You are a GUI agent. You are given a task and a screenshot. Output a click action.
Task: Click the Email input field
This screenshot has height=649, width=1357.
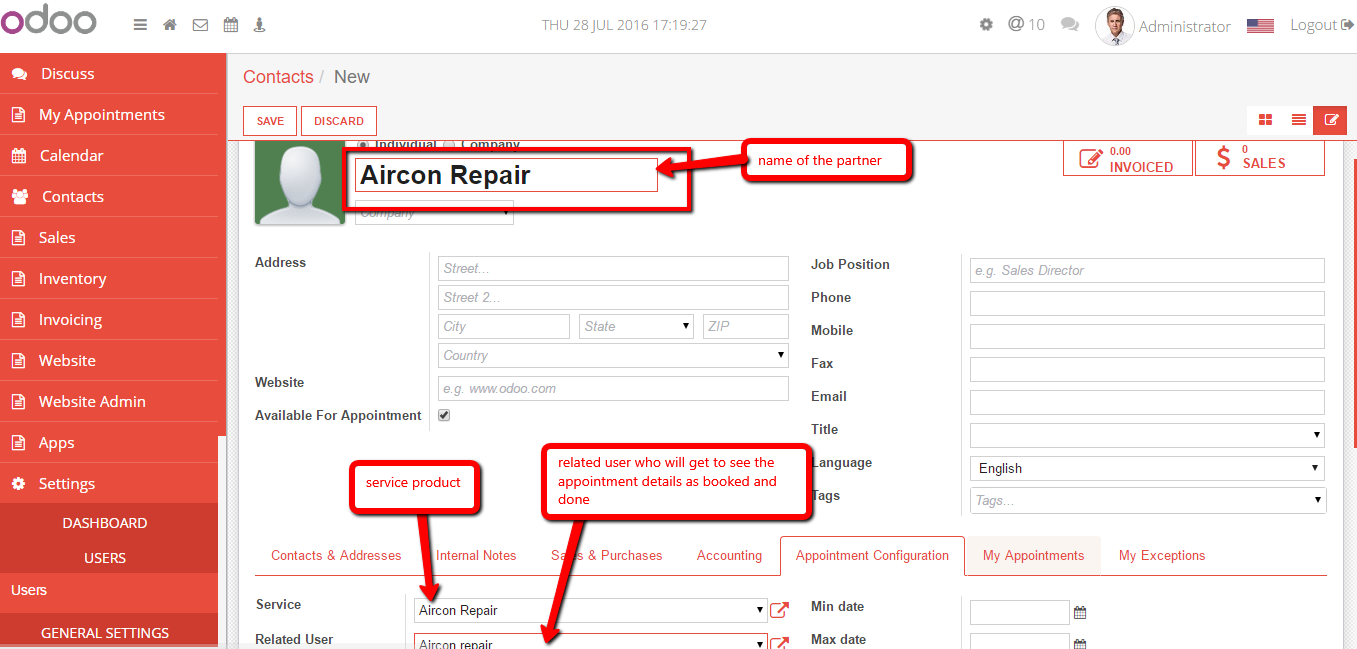click(1147, 402)
